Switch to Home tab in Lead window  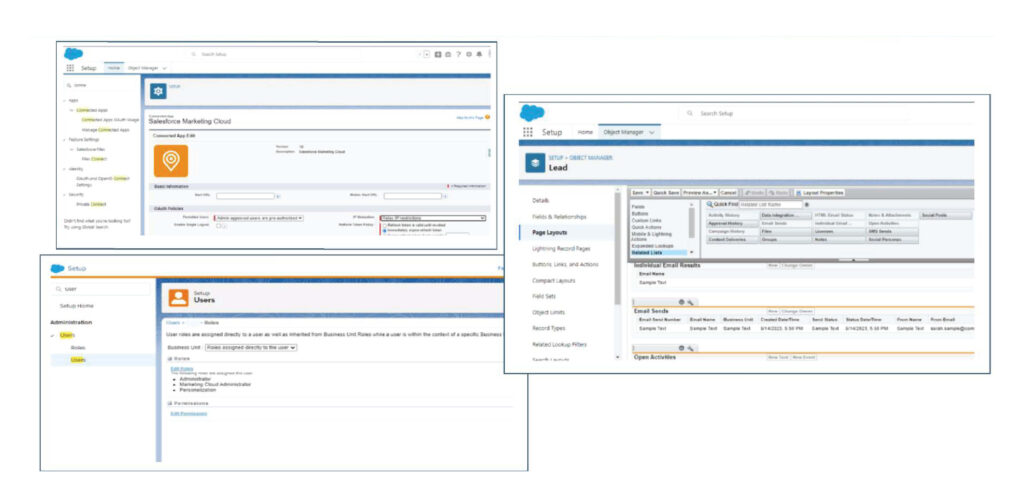click(x=585, y=132)
